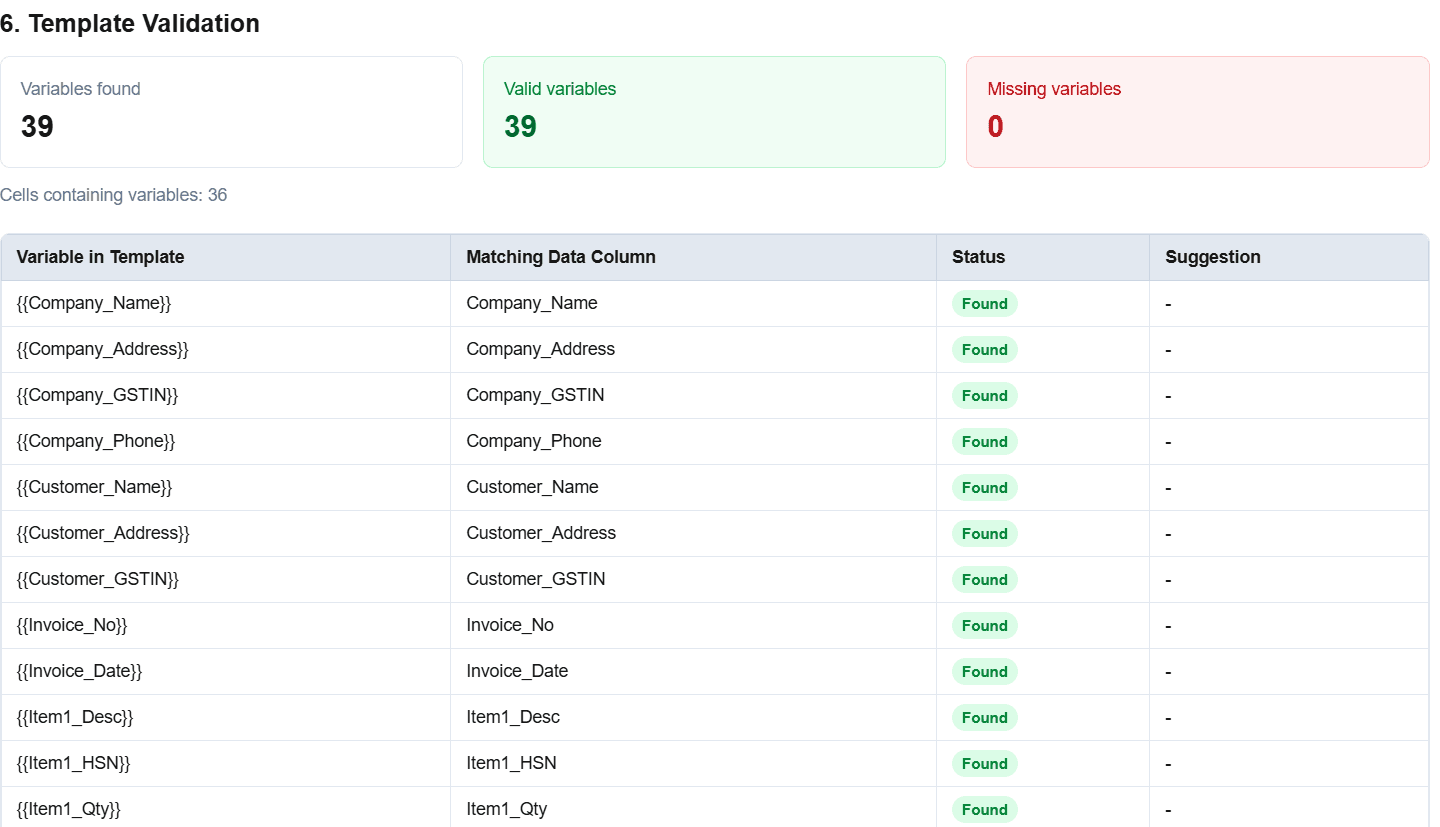Image resolution: width=1440 pixels, height=827 pixels.
Task: Click matching column value Invoice_Date
Action: click(x=517, y=671)
